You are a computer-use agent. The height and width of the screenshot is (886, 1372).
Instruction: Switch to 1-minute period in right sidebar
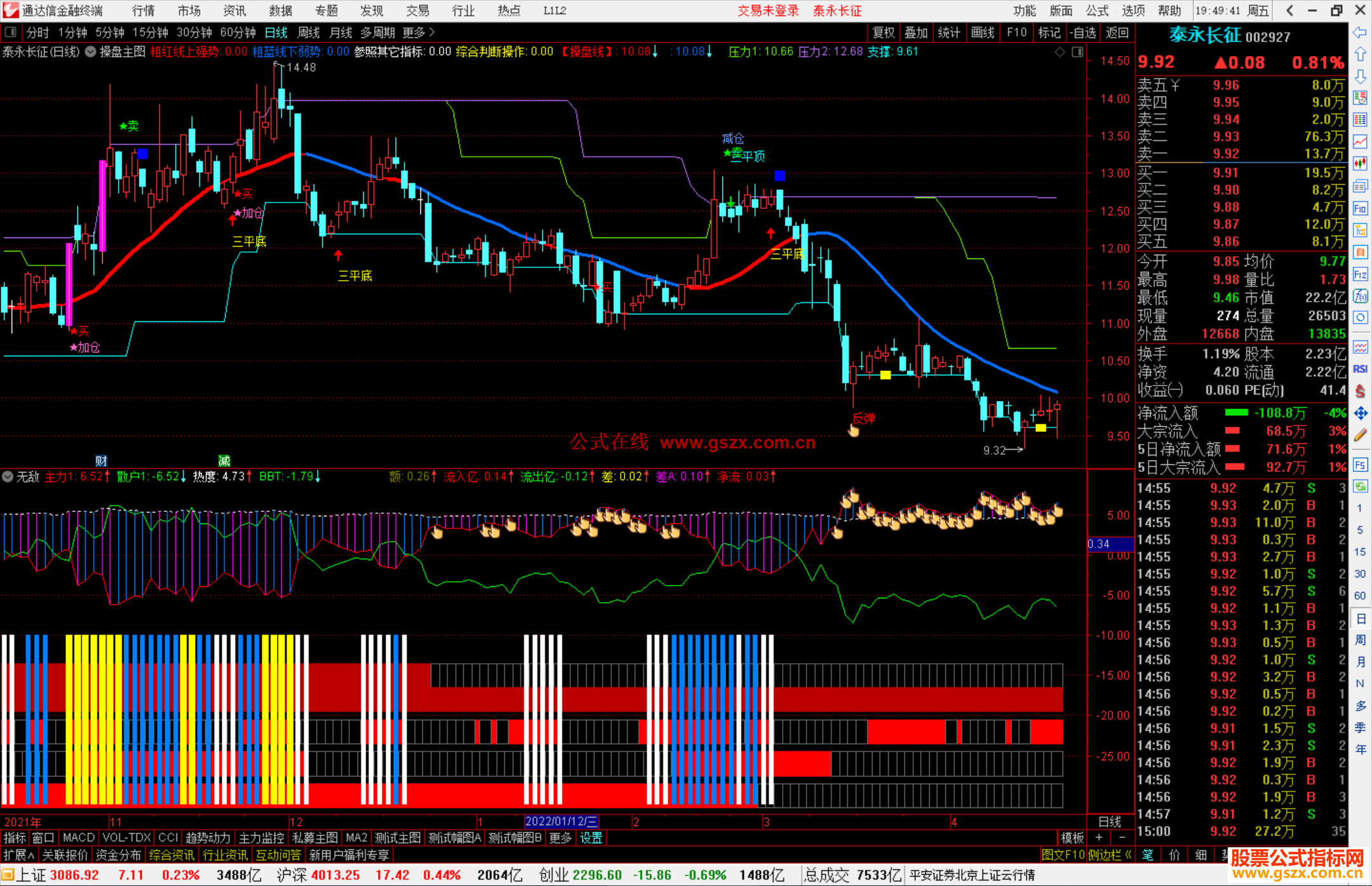1359,508
